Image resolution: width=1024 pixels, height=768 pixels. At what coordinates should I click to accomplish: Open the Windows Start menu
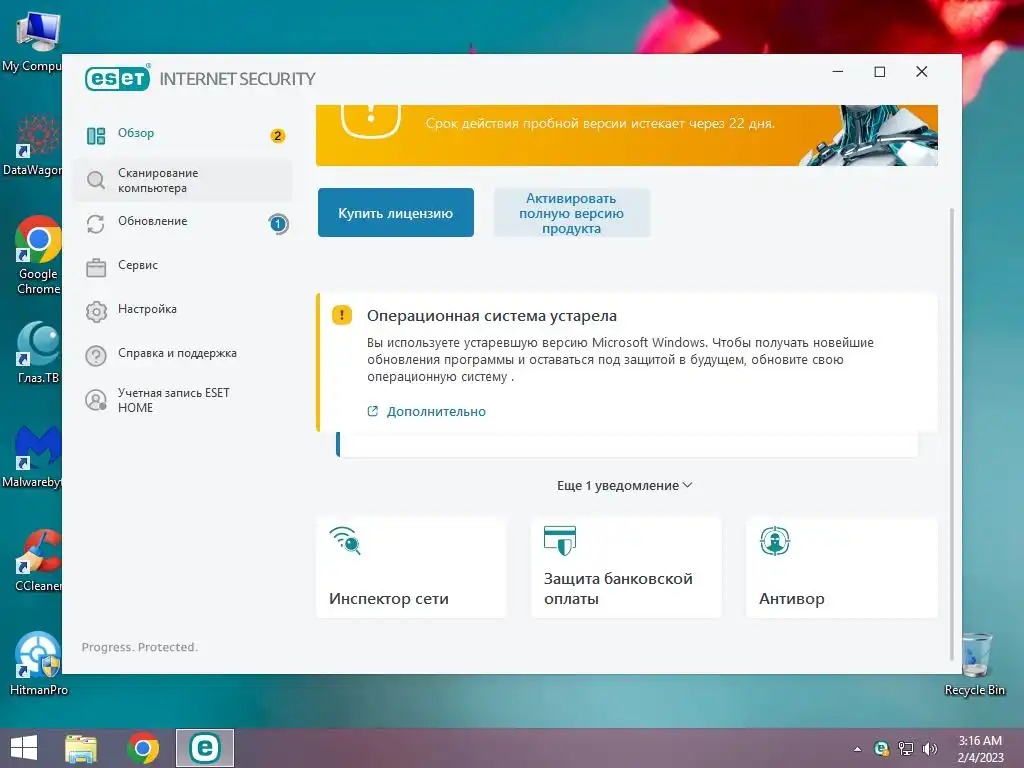[24, 748]
